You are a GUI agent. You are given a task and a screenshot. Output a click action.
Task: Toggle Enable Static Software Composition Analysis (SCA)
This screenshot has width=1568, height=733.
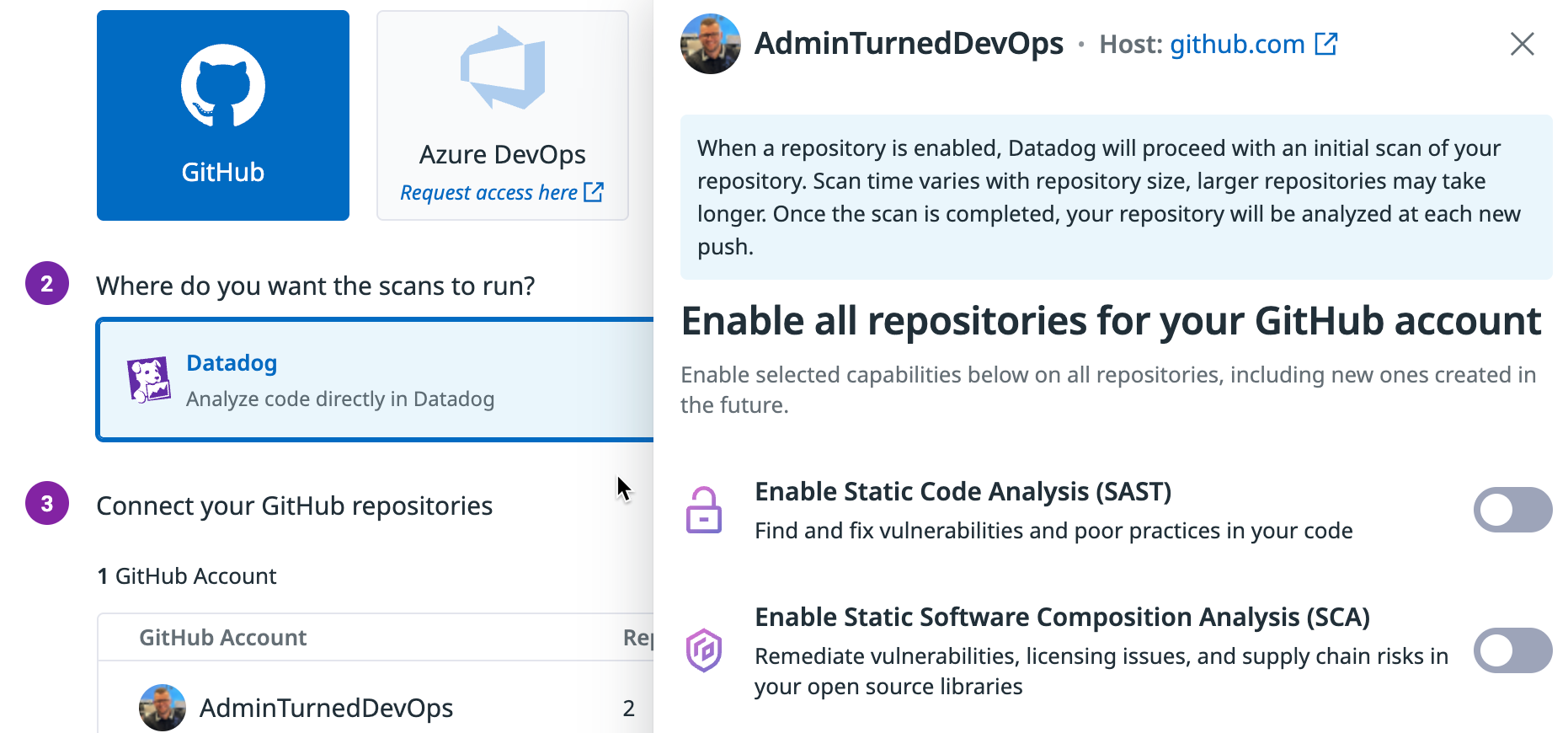click(x=1512, y=650)
